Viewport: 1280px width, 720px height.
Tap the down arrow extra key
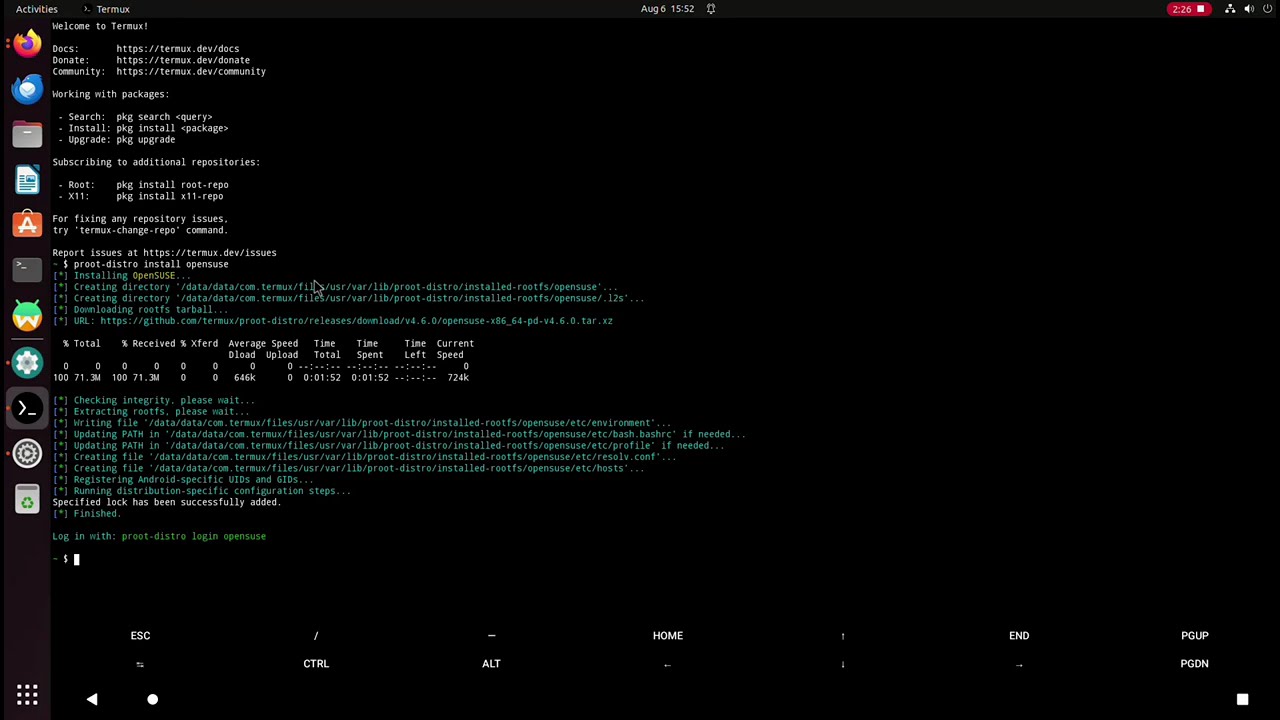coord(843,664)
